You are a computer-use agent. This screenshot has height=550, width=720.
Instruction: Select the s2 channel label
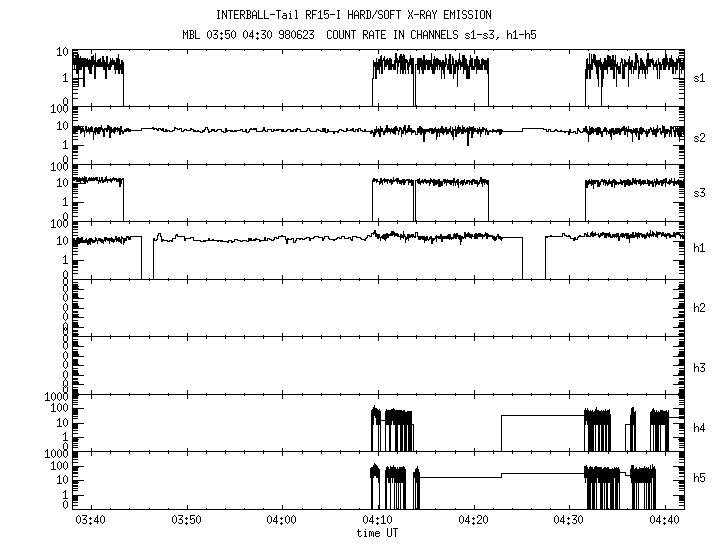(x=699, y=137)
